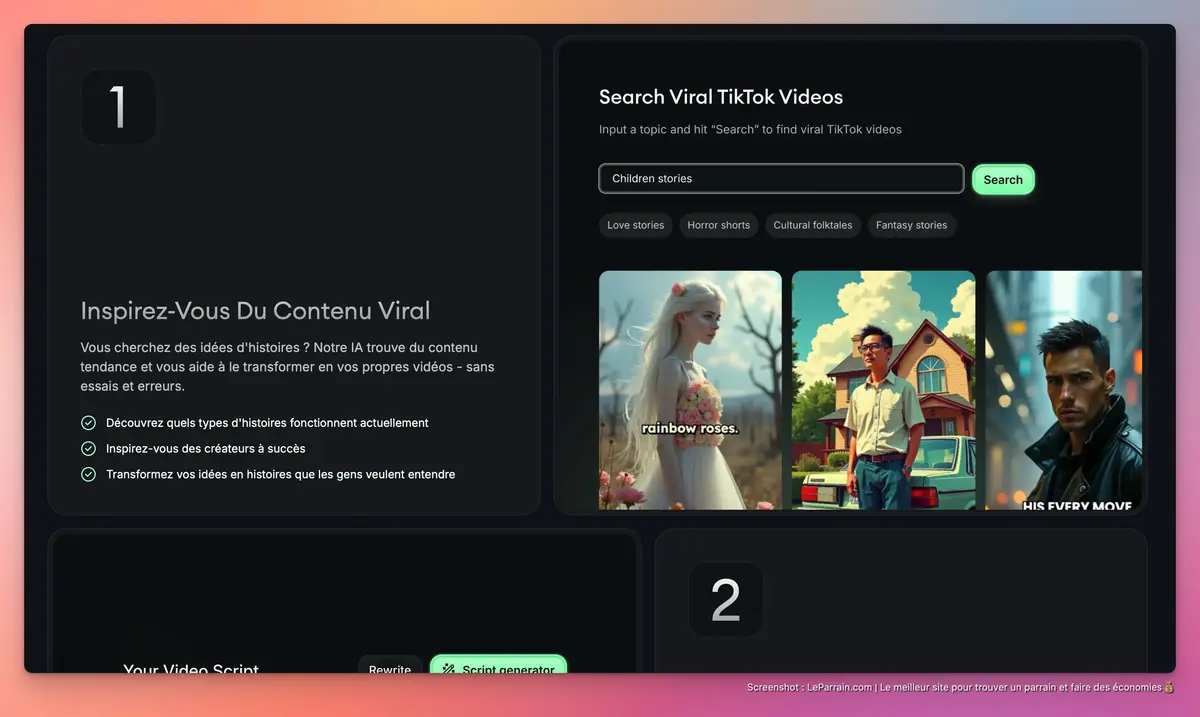This screenshot has height=717, width=1200.
Task: Click text Transformez vos idées en histoires
Action: click(281, 474)
